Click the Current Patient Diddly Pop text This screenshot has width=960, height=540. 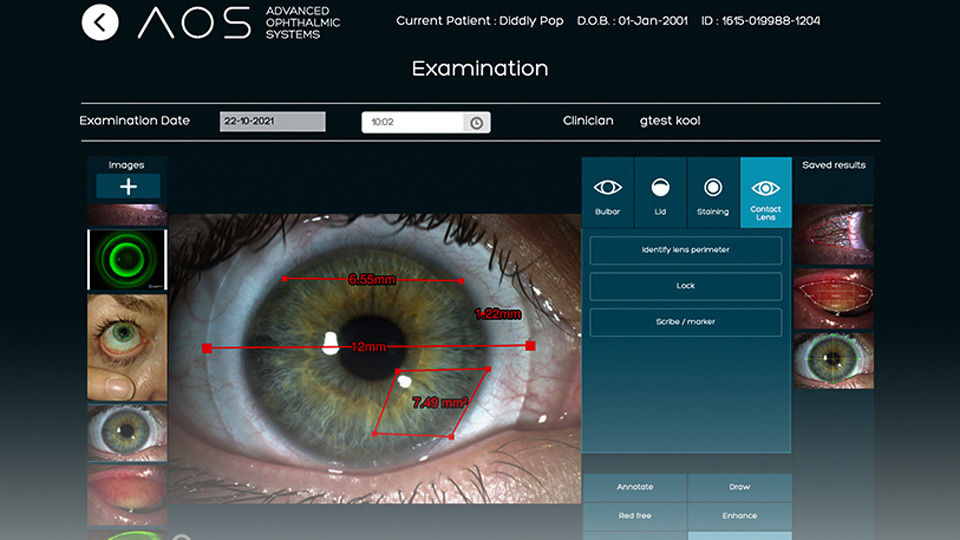pyautogui.click(x=479, y=21)
